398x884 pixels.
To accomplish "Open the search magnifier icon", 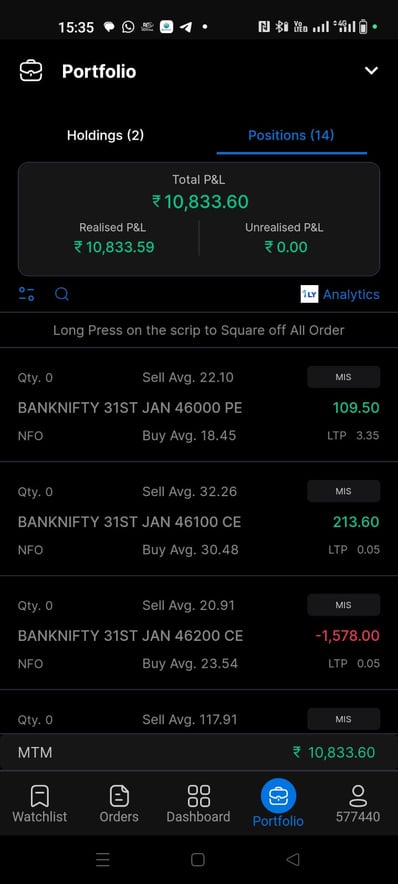I will (62, 294).
